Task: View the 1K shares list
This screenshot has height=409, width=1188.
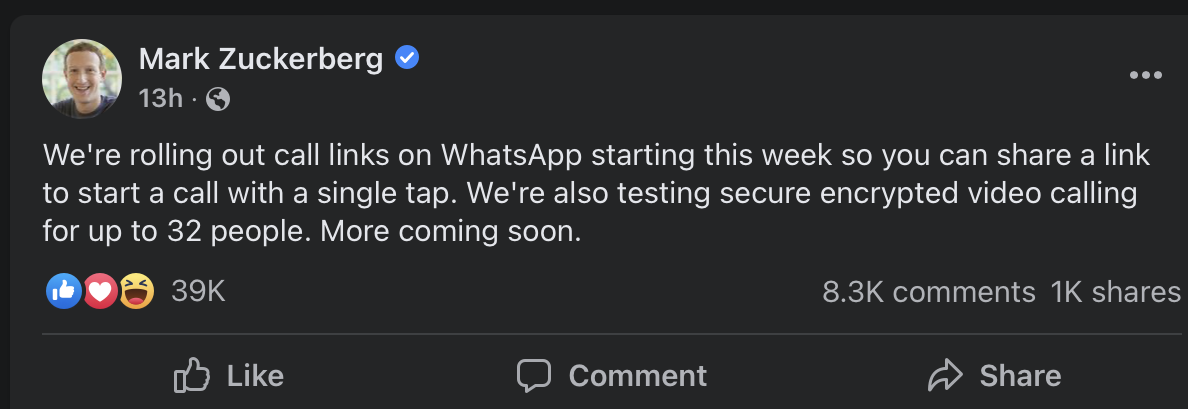Action: pos(1116,292)
